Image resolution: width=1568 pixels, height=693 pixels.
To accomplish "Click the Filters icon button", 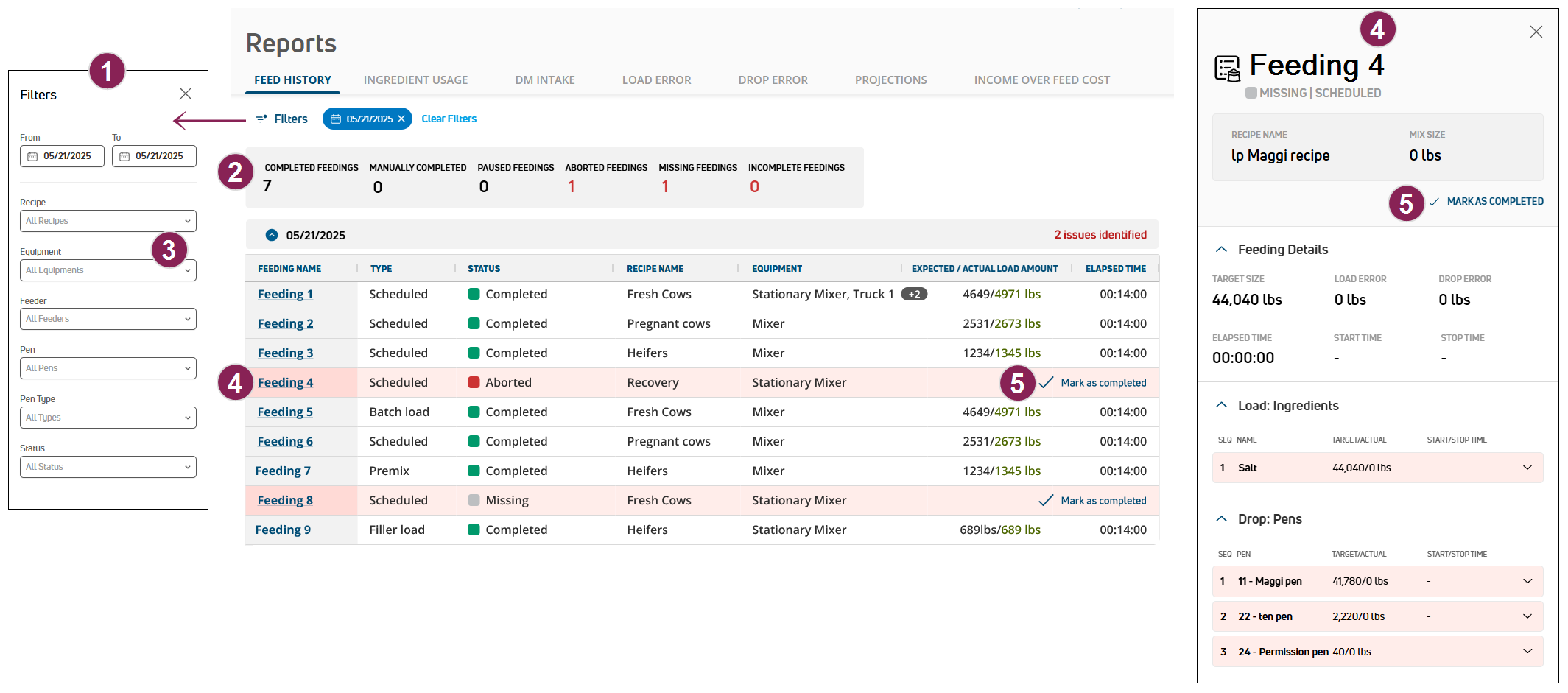I will tap(261, 119).
